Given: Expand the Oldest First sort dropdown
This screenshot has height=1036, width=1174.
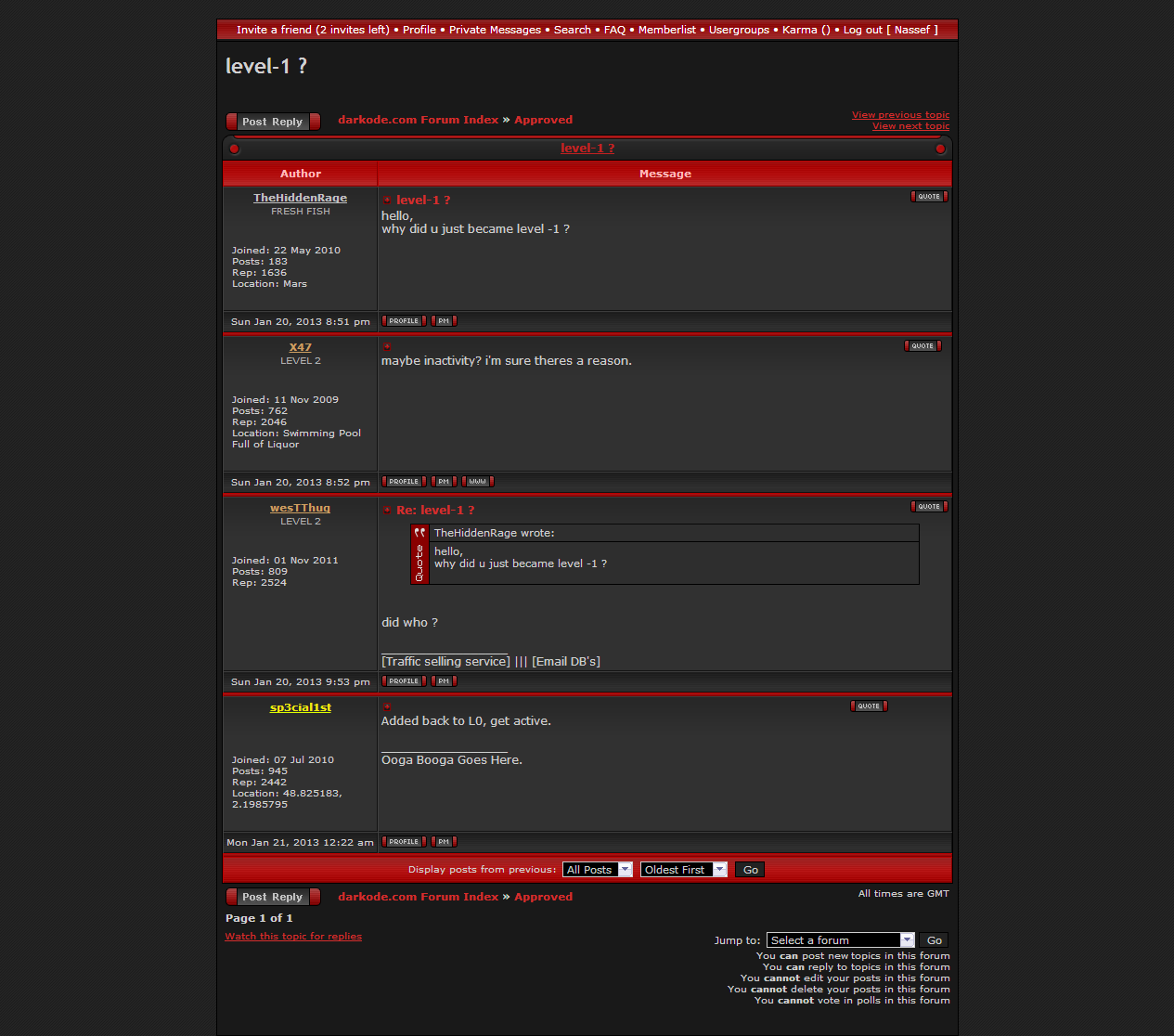Looking at the screenshot, I should [x=683, y=870].
